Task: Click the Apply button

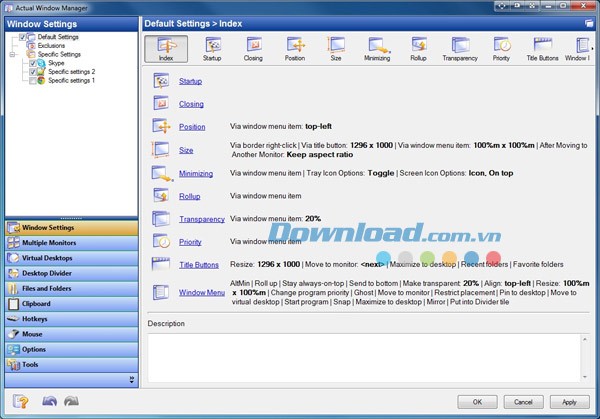Action: pos(569,402)
